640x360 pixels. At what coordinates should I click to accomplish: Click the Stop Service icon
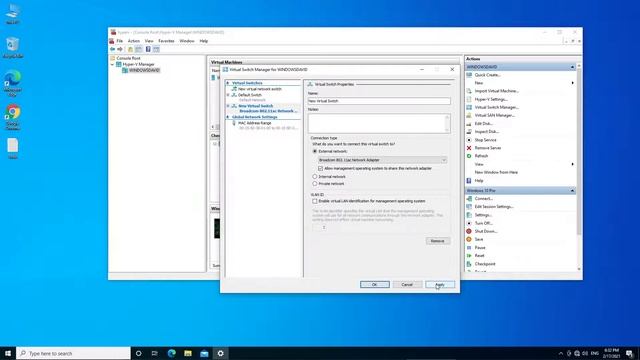pos(469,140)
